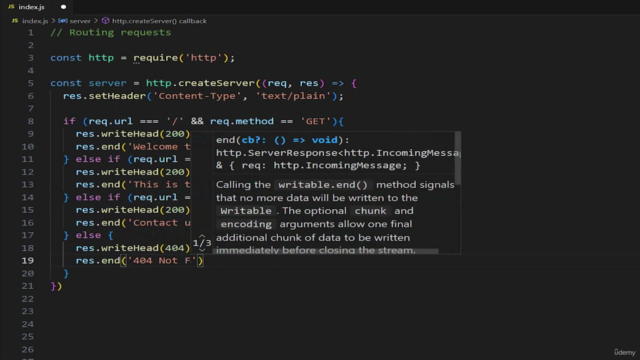Open the server breadcrumb item
Viewport: 640px width, 360px height.
click(x=80, y=21)
